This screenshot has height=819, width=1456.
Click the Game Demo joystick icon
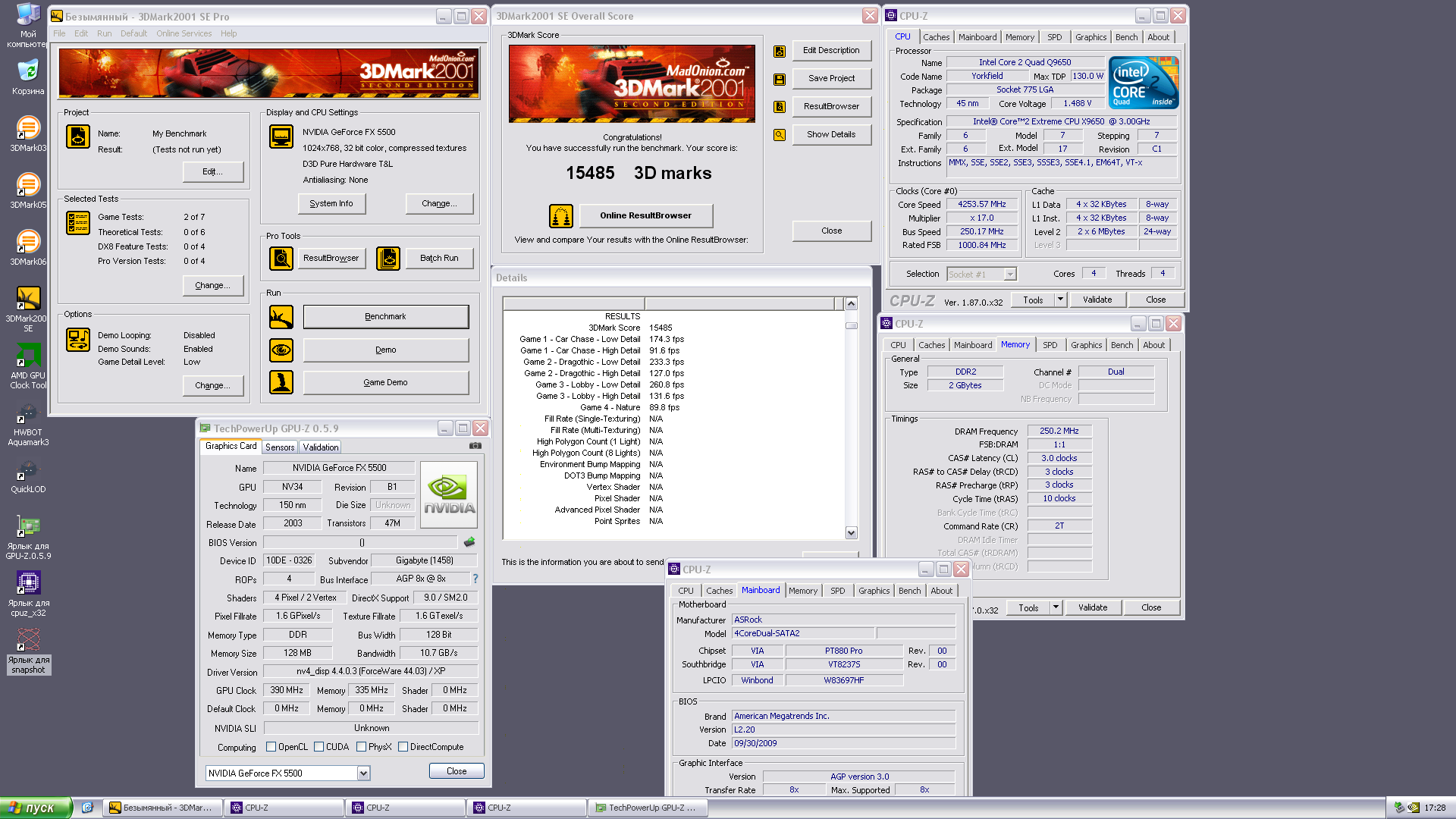point(281,382)
